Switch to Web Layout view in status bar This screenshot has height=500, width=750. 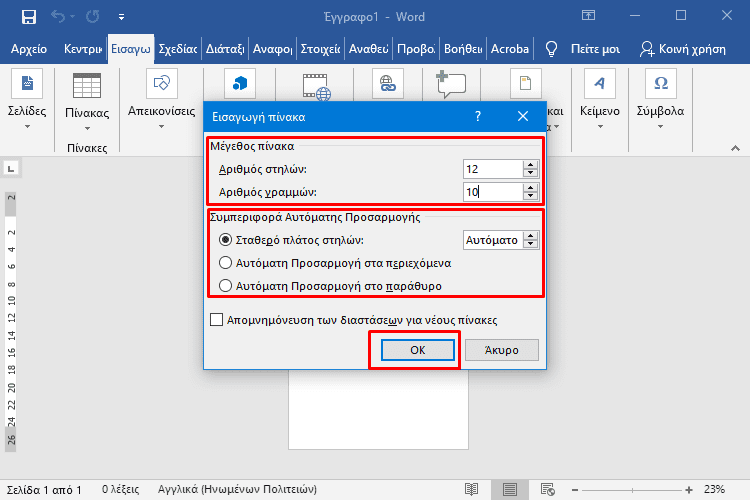coord(547,490)
